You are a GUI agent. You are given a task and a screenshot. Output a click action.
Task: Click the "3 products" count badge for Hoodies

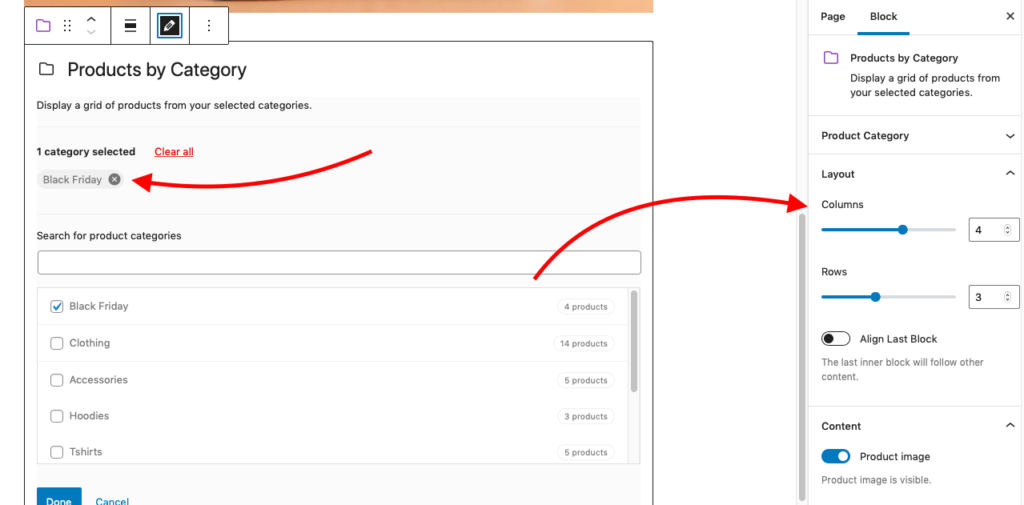pyautogui.click(x=586, y=416)
